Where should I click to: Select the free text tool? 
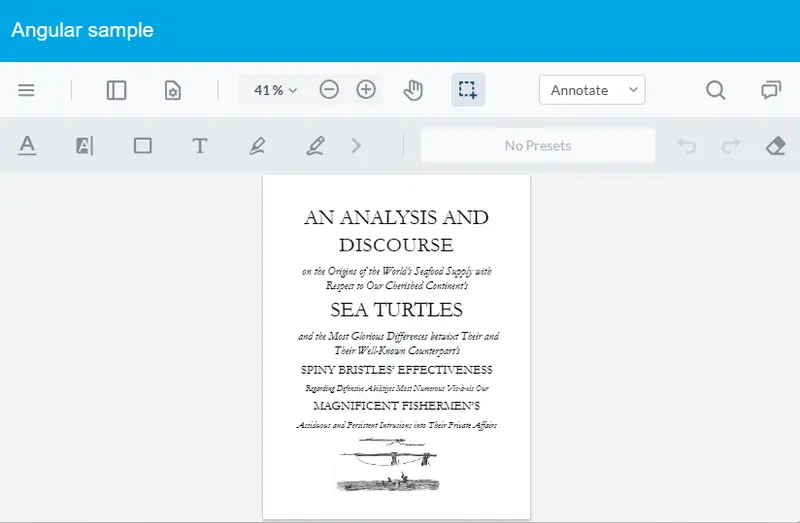click(x=199, y=146)
